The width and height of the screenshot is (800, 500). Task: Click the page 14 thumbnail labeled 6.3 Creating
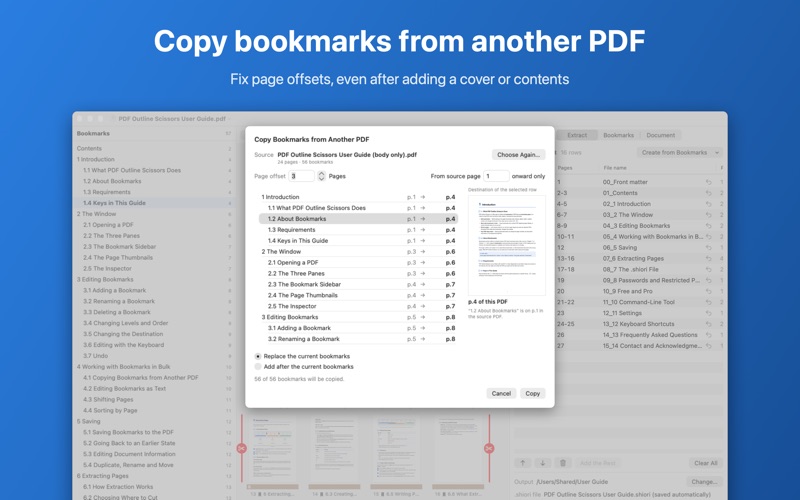(x=334, y=452)
